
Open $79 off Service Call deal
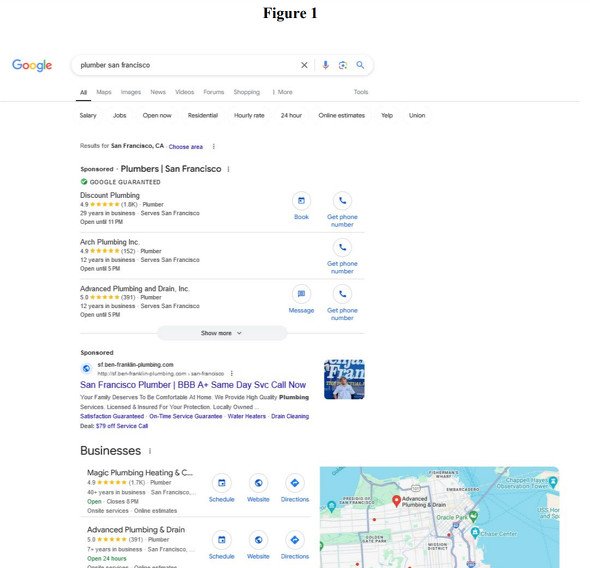point(122,426)
